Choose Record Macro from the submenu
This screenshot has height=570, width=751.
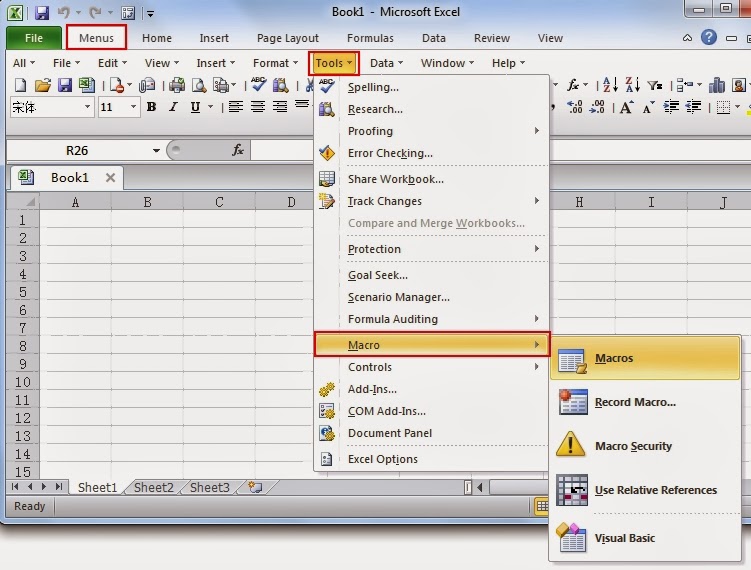[645, 402]
